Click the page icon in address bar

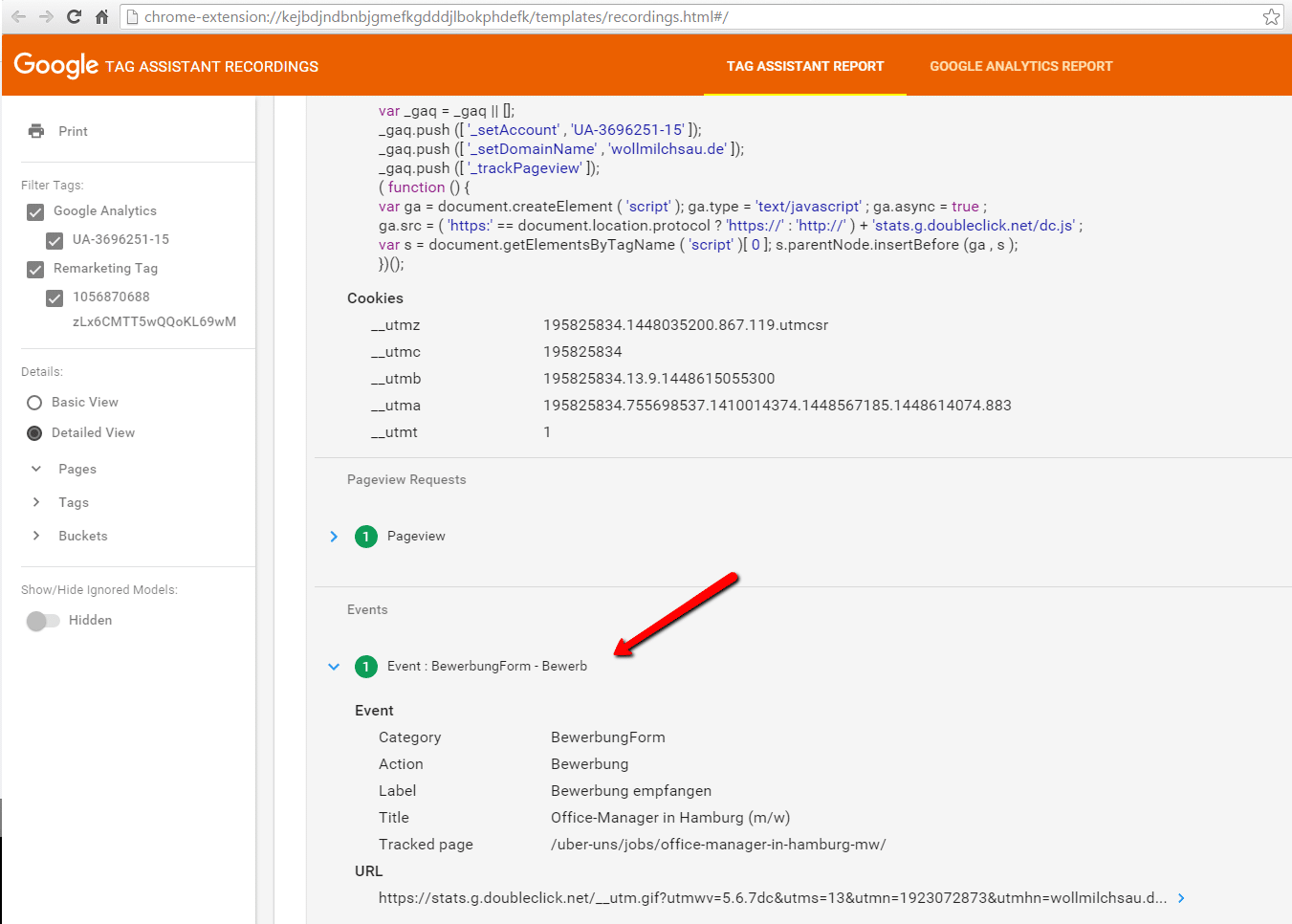[133, 16]
